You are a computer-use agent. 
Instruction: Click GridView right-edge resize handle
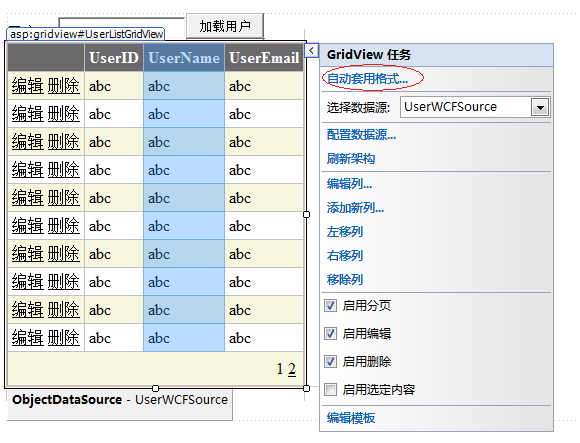306,214
